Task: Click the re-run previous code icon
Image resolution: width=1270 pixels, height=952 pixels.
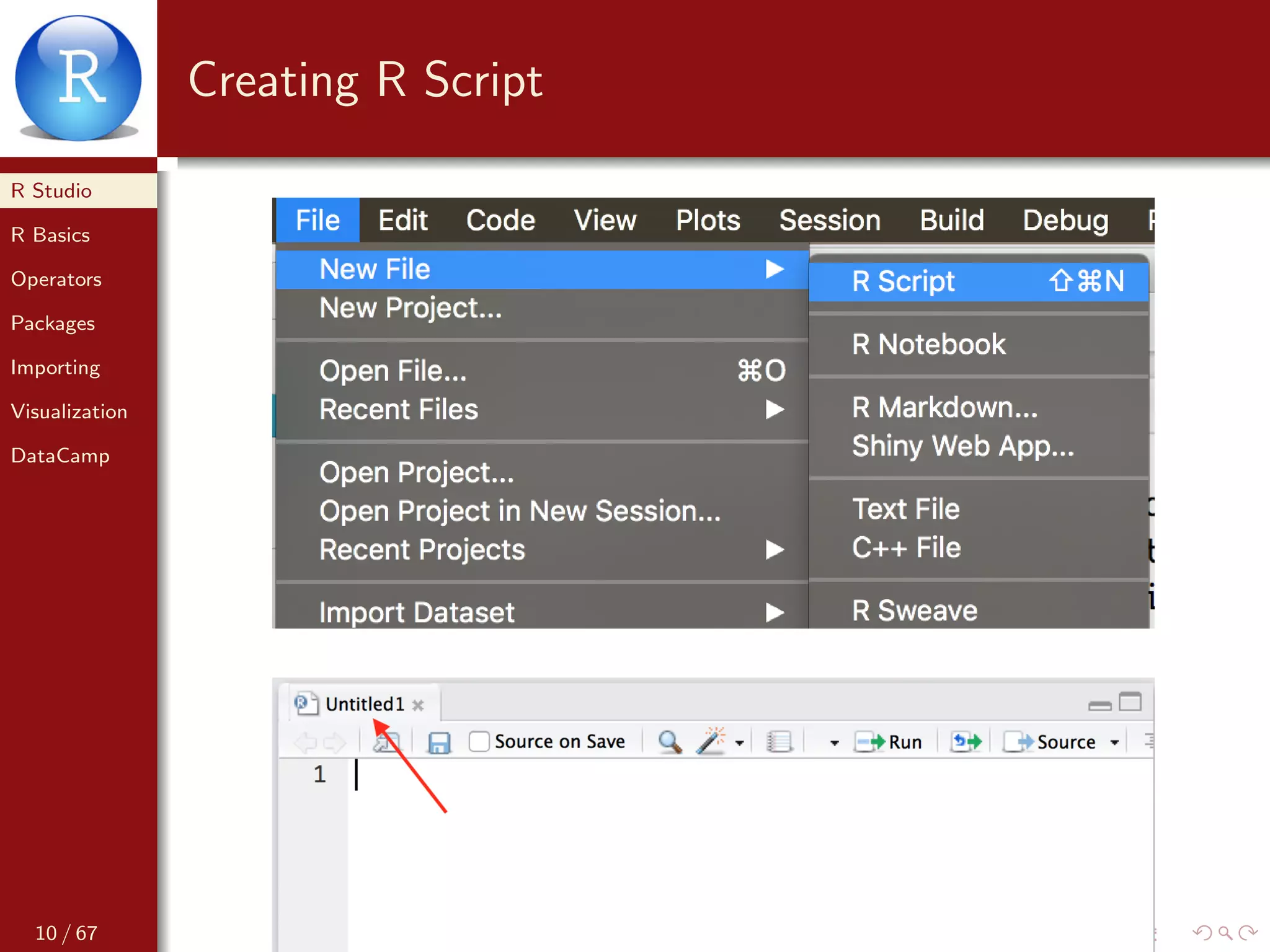Action: click(966, 741)
